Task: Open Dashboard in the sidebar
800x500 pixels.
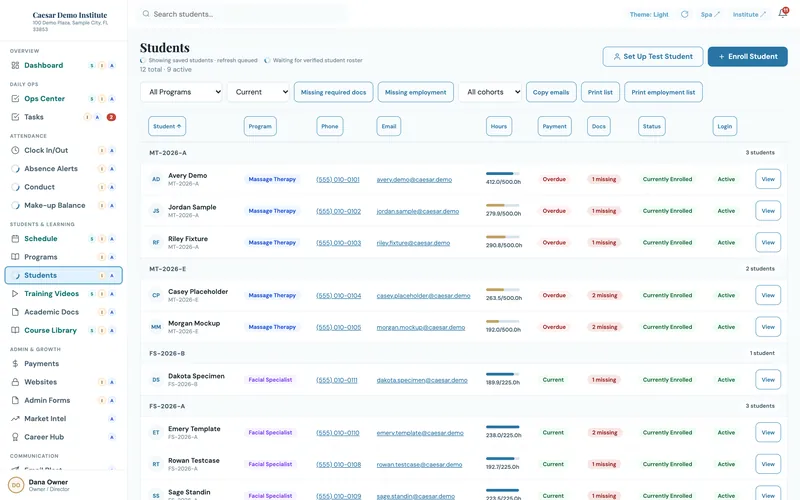Action: tap(63, 65)
